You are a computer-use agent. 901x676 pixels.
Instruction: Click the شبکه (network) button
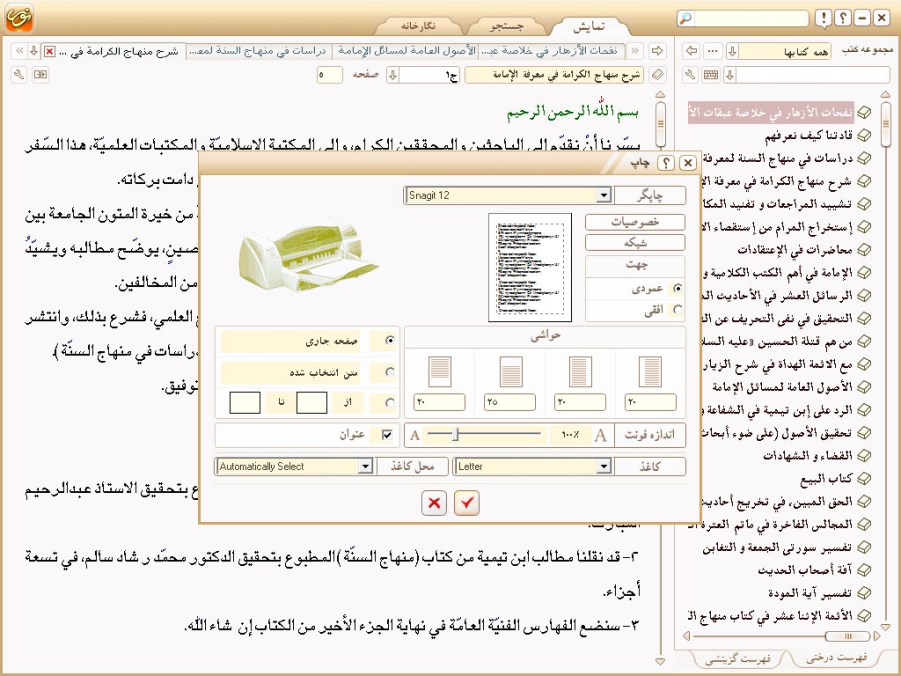point(635,243)
